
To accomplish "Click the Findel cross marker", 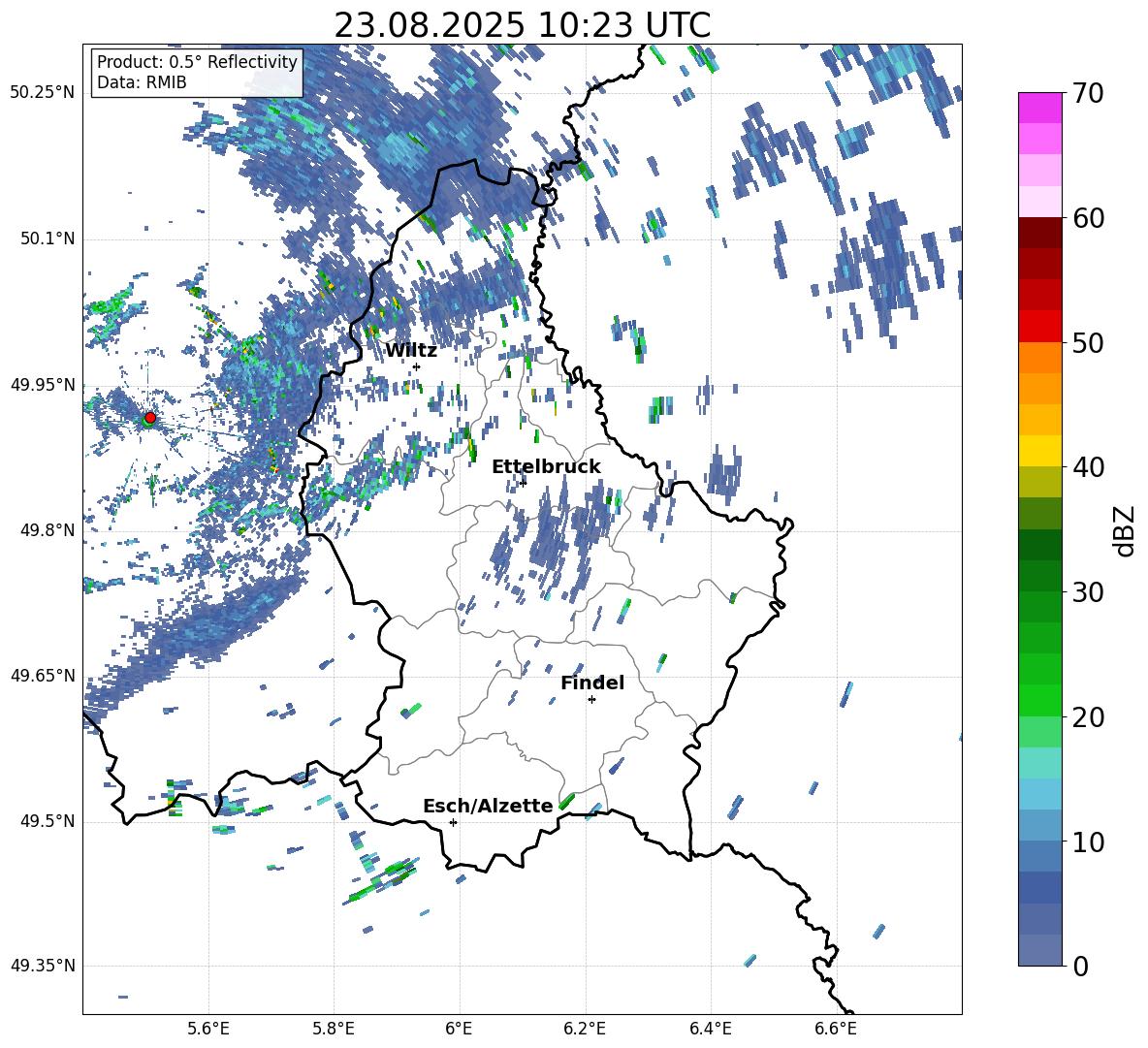I will click(591, 699).
